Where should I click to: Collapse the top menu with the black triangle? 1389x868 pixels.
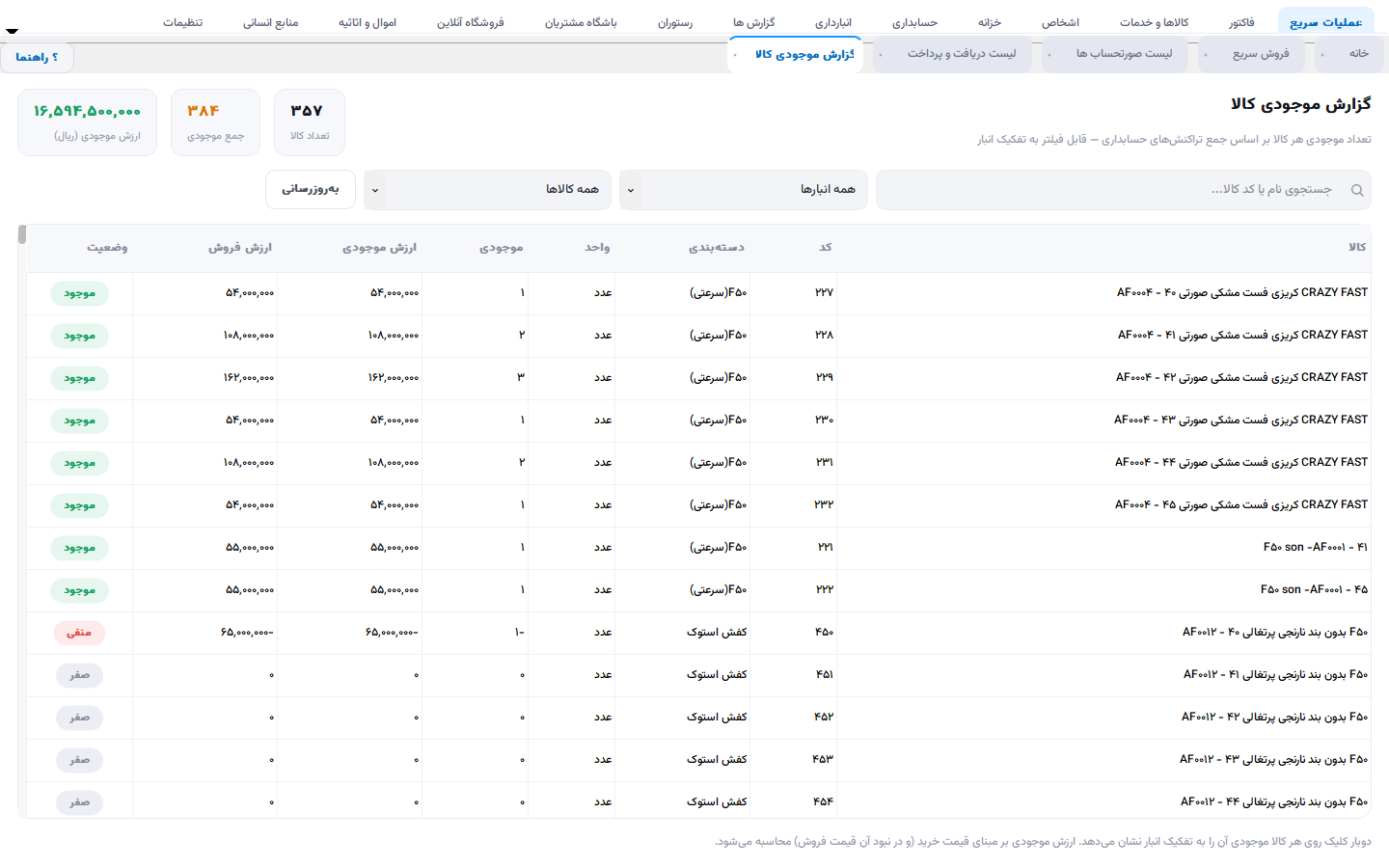(x=12, y=31)
